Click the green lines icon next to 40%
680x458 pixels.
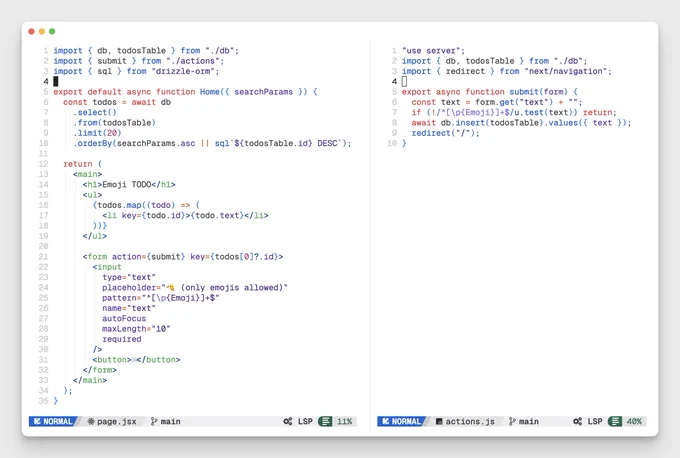click(615, 421)
